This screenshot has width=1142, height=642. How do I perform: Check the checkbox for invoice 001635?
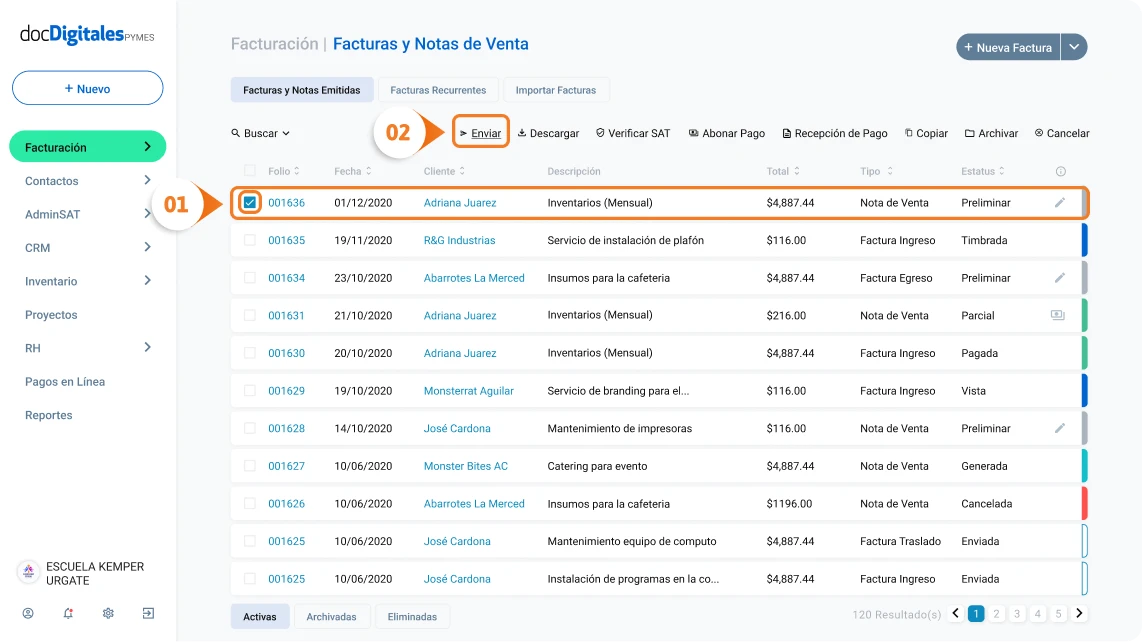pyautogui.click(x=250, y=240)
